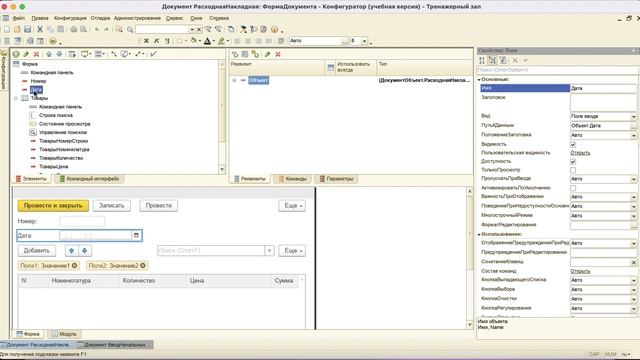Move element down with blue arrow icon
640x360 pixels.
[x=59, y=54]
